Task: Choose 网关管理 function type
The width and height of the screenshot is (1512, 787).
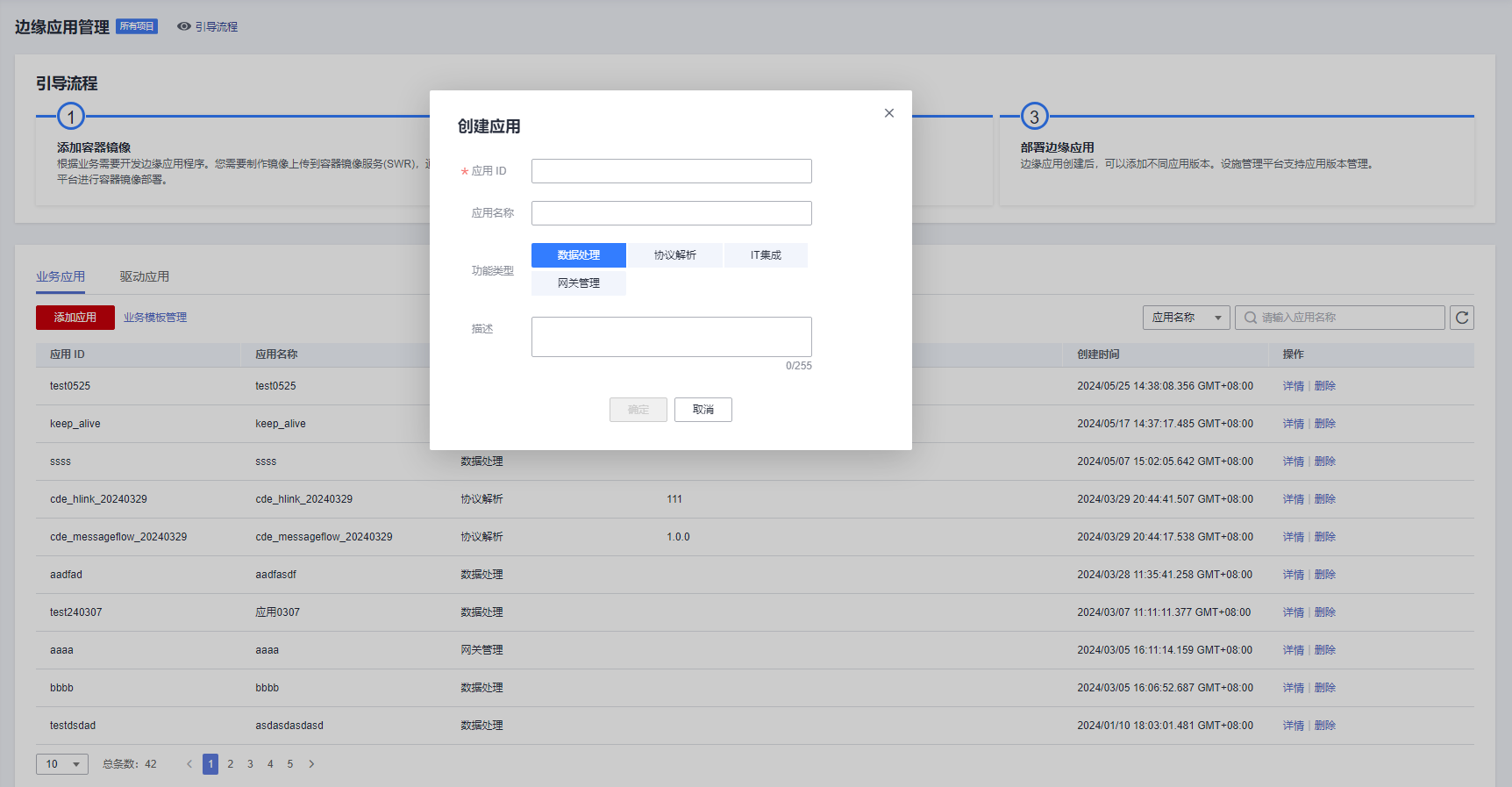Action: click(x=578, y=283)
